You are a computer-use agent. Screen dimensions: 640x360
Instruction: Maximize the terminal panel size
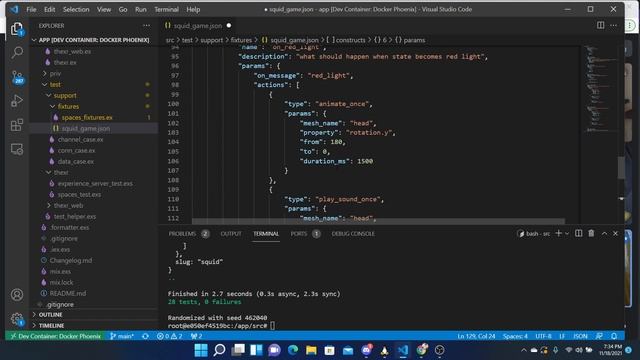(x=604, y=233)
